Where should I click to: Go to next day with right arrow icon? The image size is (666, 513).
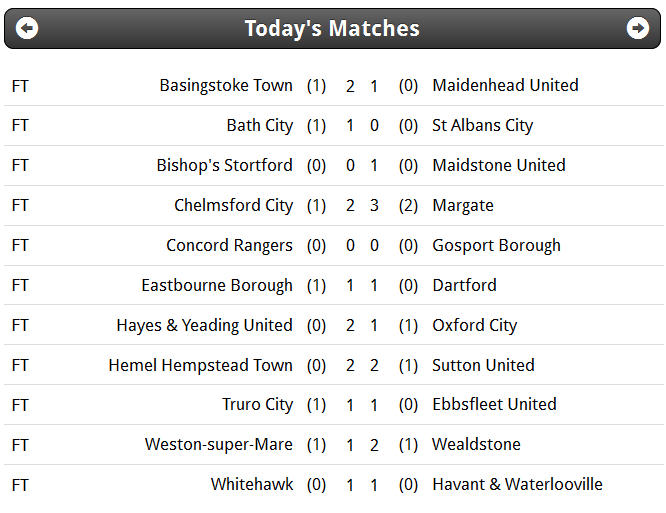point(638,28)
